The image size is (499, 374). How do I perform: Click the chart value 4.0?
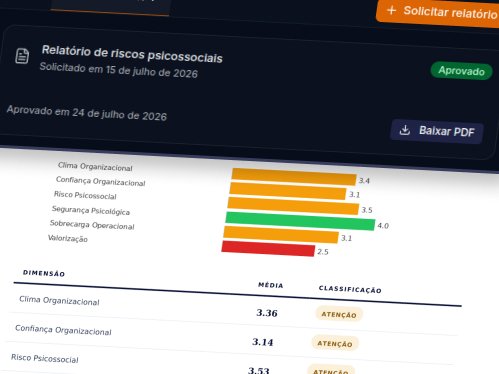coord(383,226)
